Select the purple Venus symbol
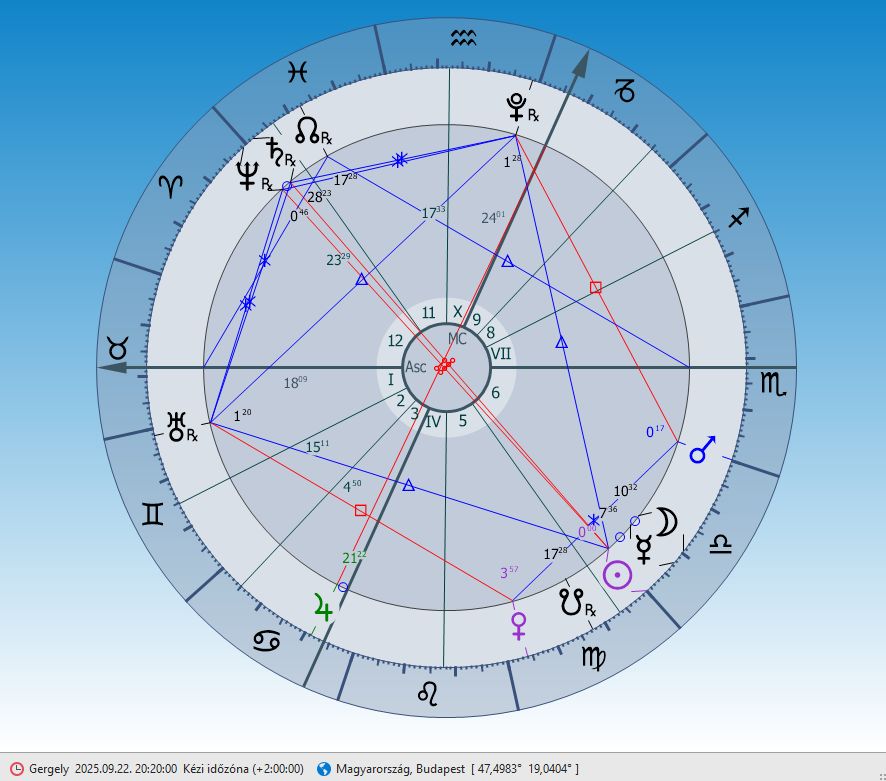 [518, 625]
